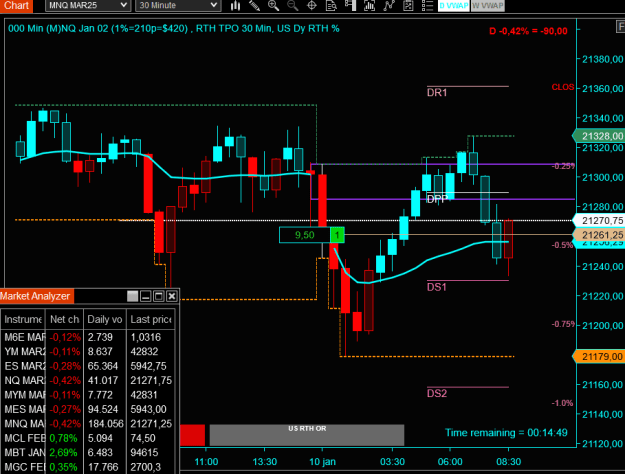Screen dimensions: 625x474
Task: Click the US RTH OR gray session bar
Action: 307,435
